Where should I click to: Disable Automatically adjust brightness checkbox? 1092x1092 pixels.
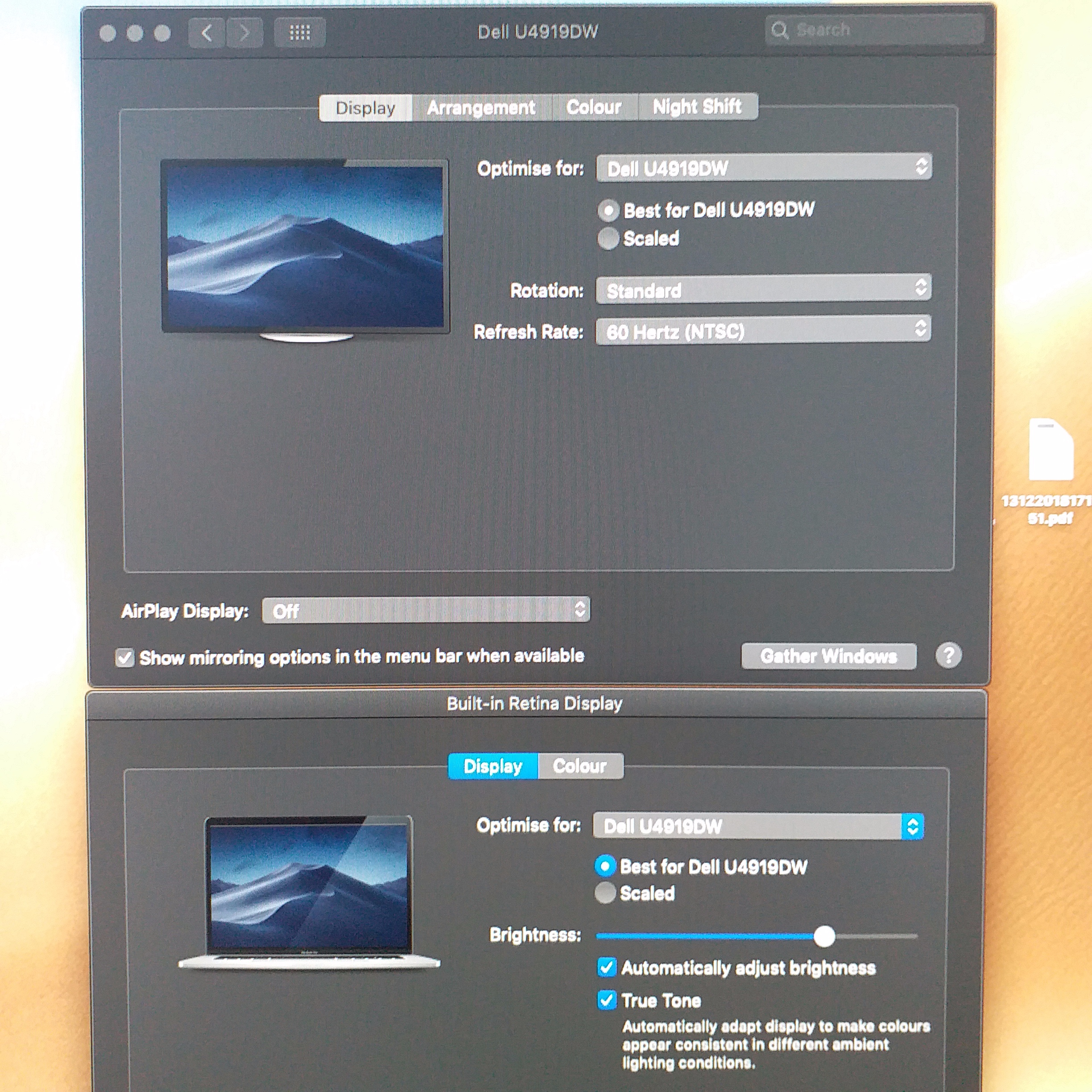[607, 968]
